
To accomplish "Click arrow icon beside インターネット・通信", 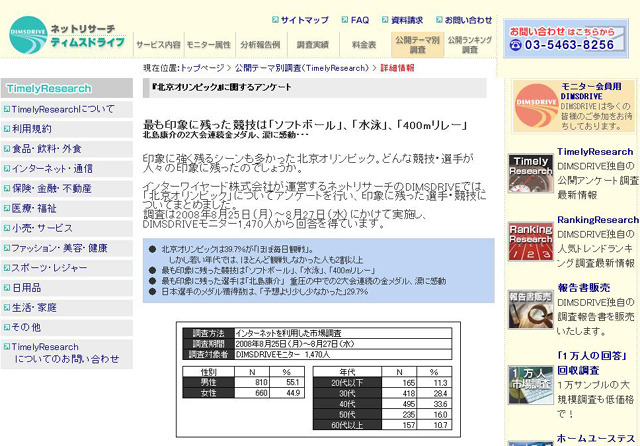I will click(x=7, y=168).
